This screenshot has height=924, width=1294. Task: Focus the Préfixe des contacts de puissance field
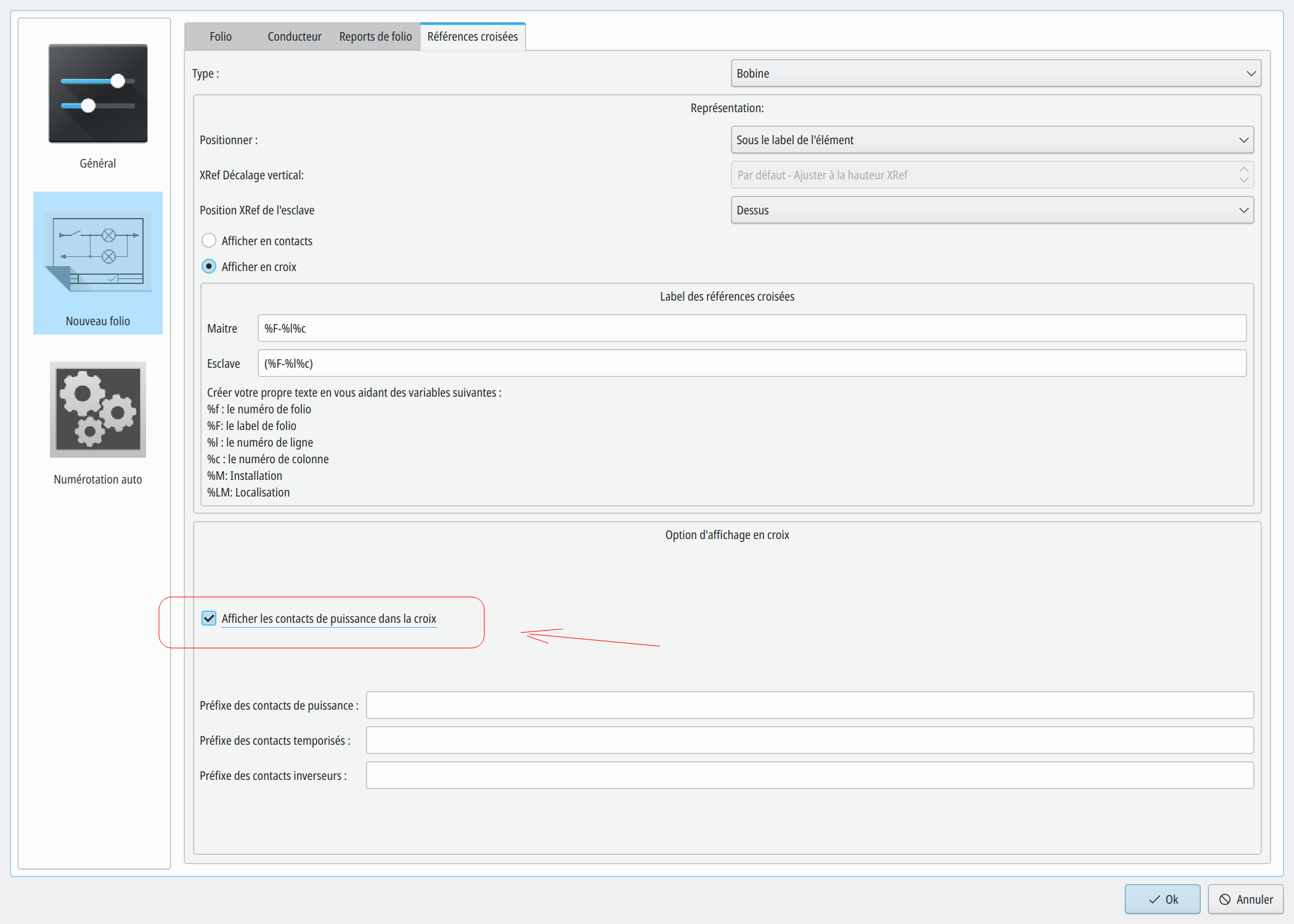[810, 705]
